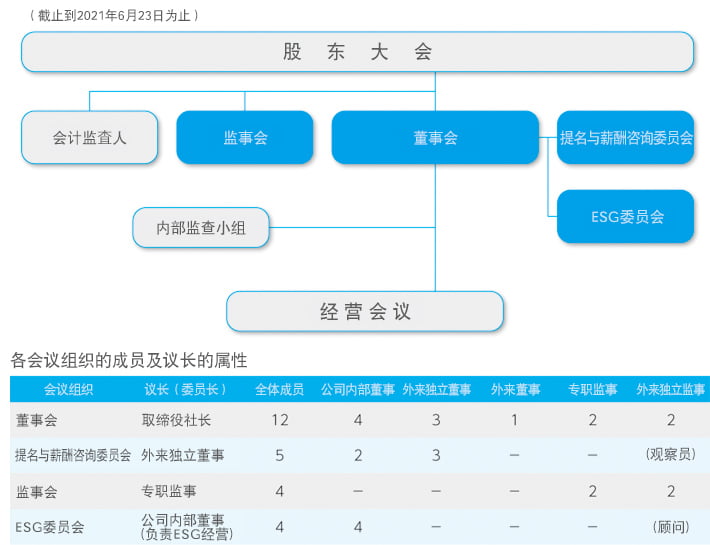Click the value 1 under 外来董事

point(514,420)
